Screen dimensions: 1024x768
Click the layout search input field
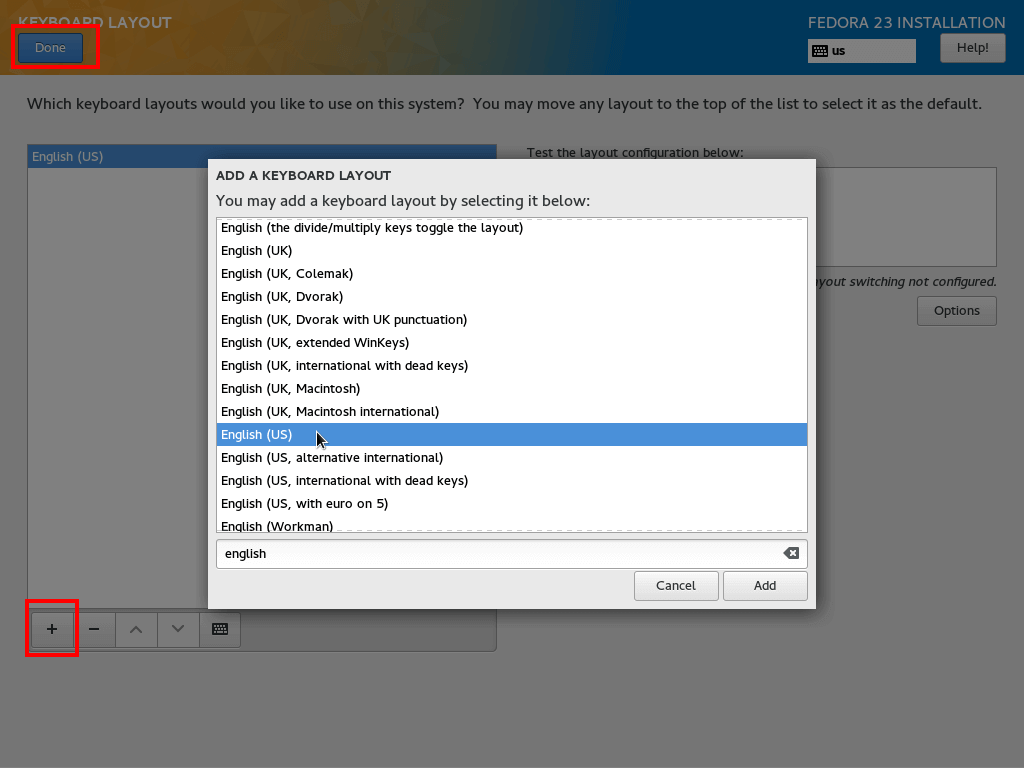pyautogui.click(x=500, y=553)
